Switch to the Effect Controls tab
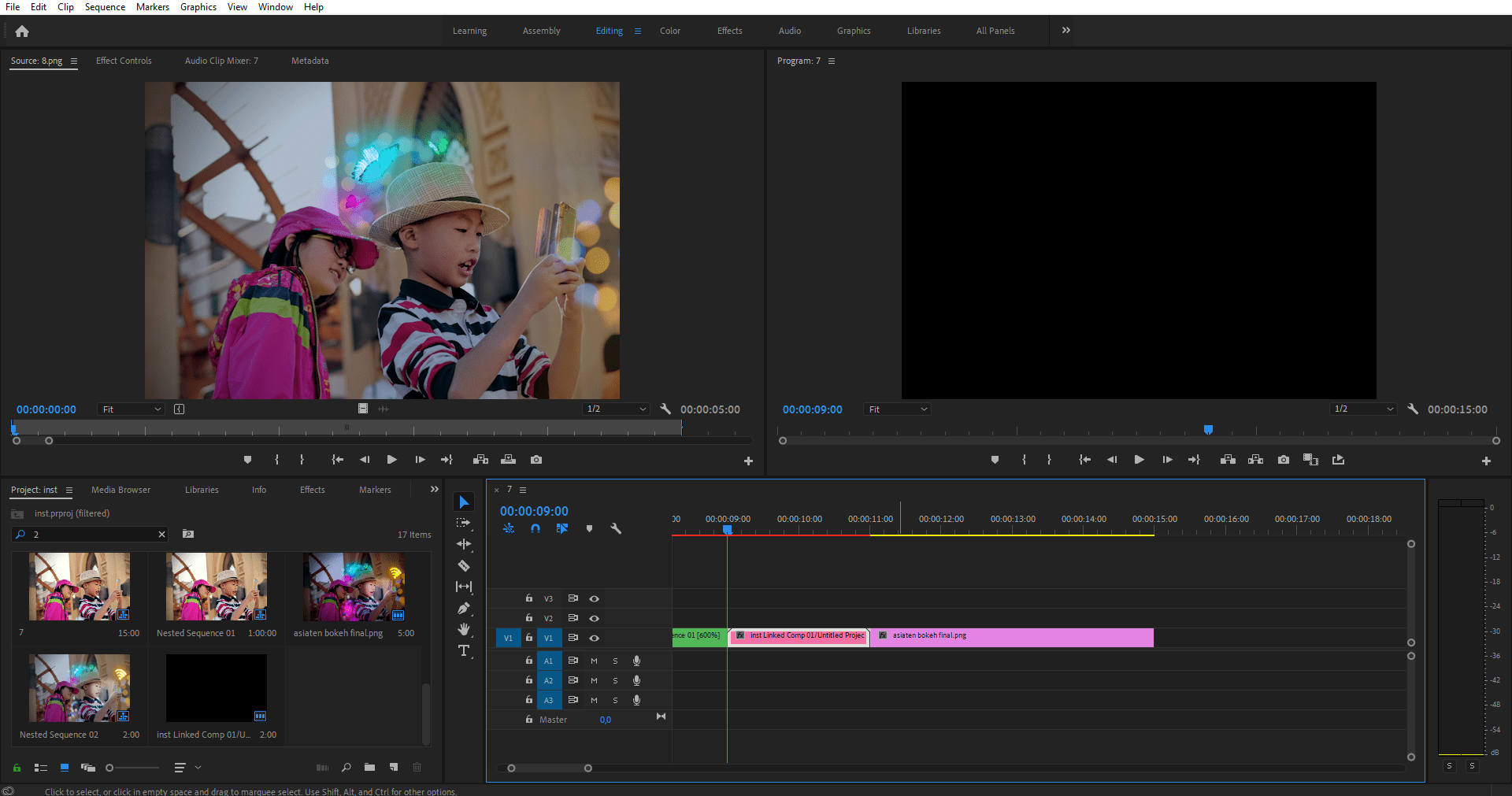1512x796 pixels. (x=124, y=61)
